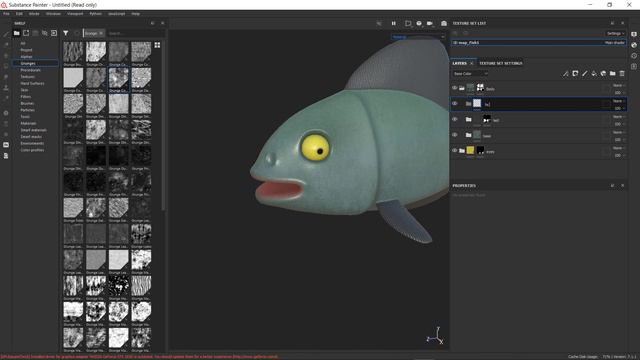This screenshot has width=640, height=360.
Task: Select the Alphas shelf category
Action: tap(27, 57)
